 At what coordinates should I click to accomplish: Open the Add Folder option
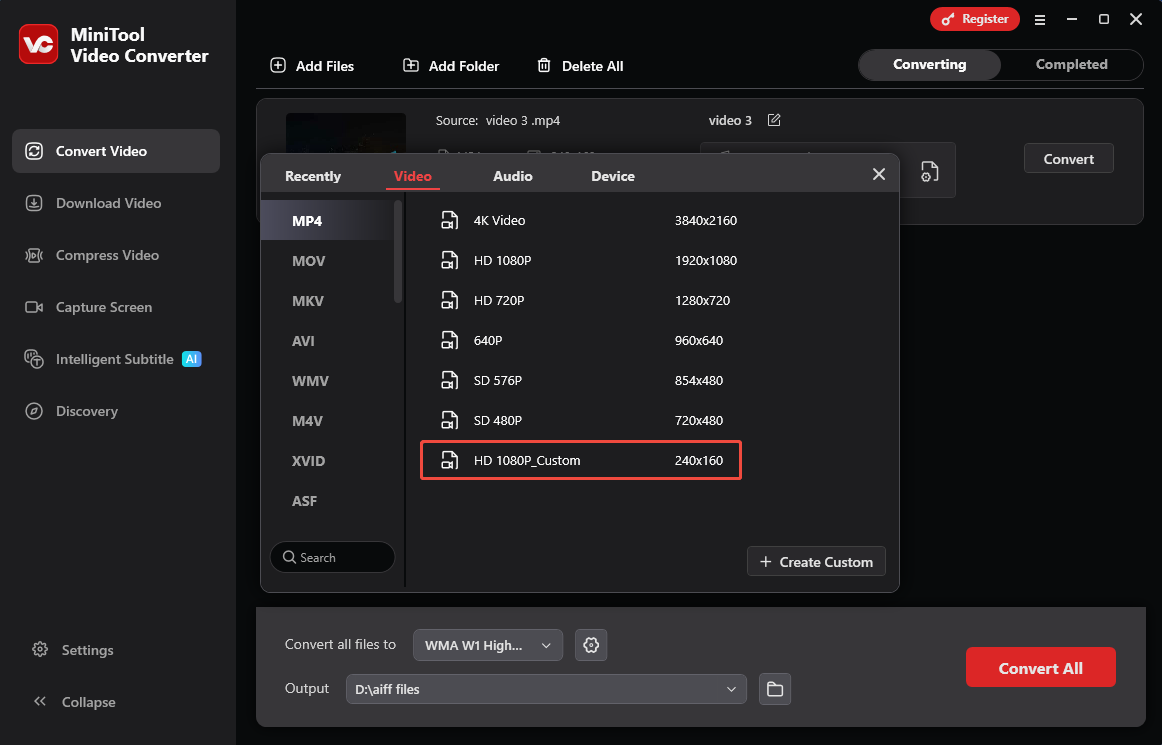[x=411, y=66]
